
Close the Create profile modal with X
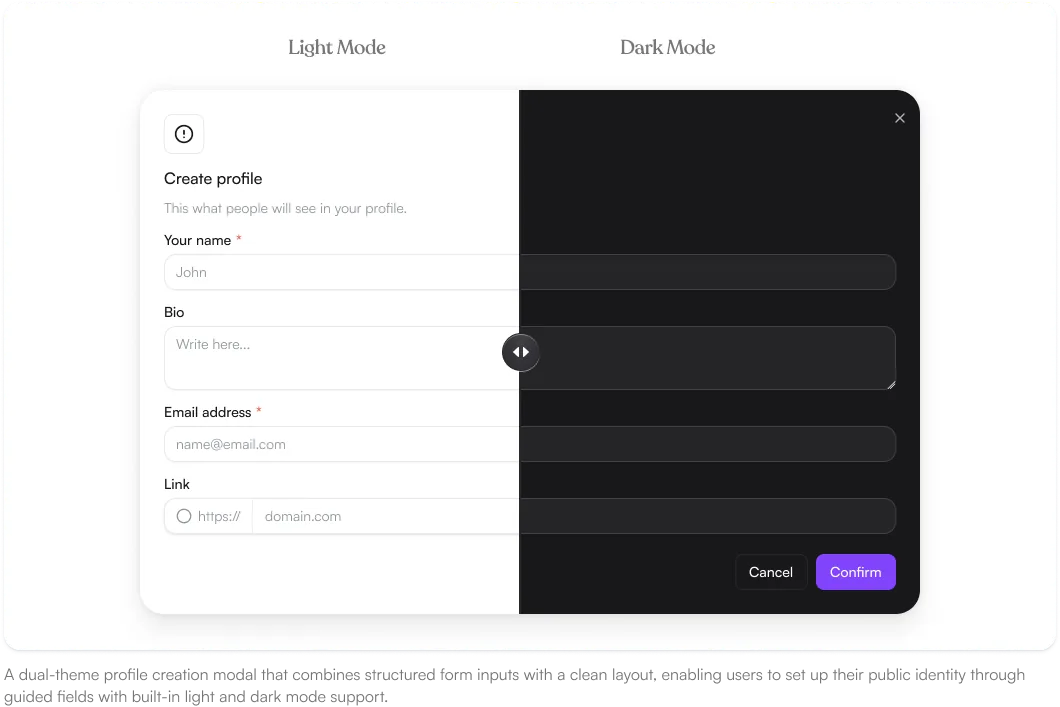click(900, 118)
